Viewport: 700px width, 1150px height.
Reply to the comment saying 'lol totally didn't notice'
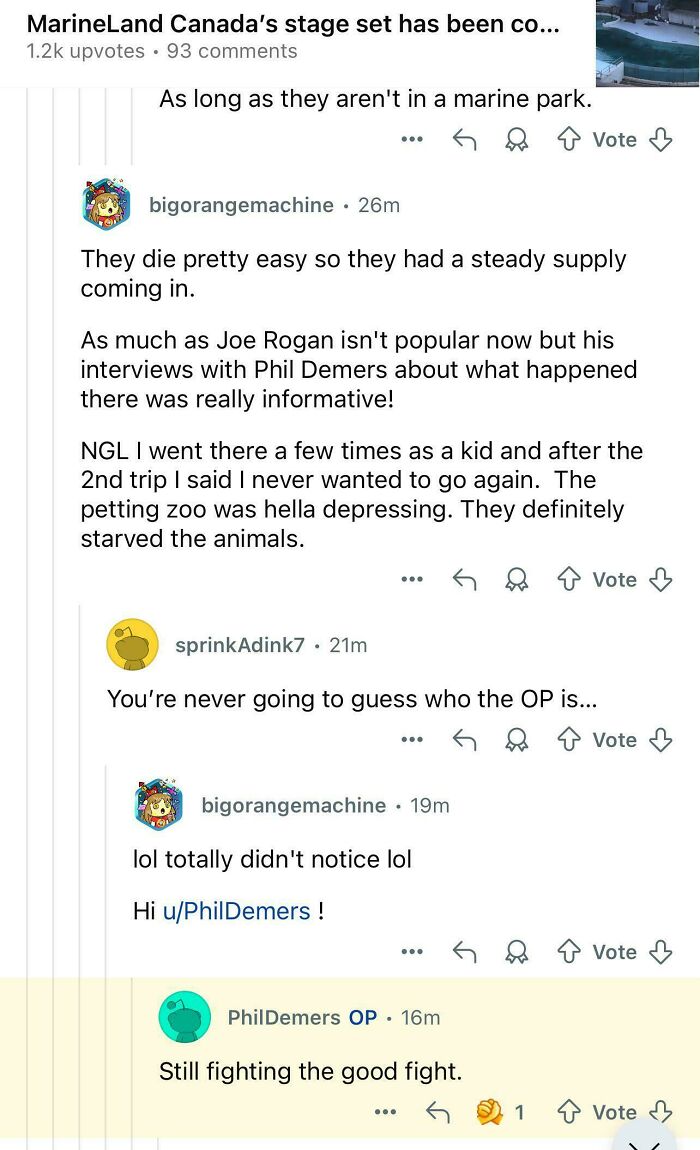pos(464,951)
